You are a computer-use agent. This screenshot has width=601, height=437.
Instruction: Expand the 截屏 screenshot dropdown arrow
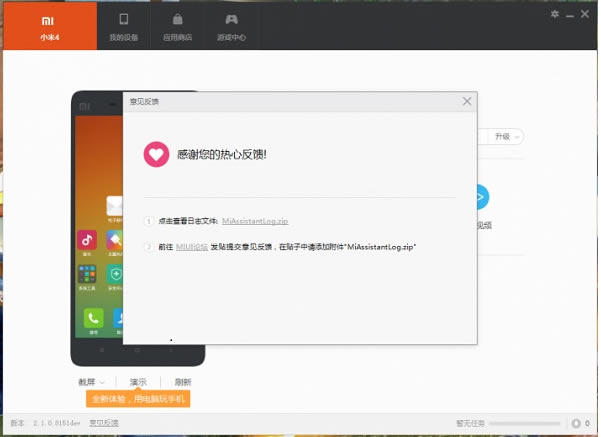102,382
